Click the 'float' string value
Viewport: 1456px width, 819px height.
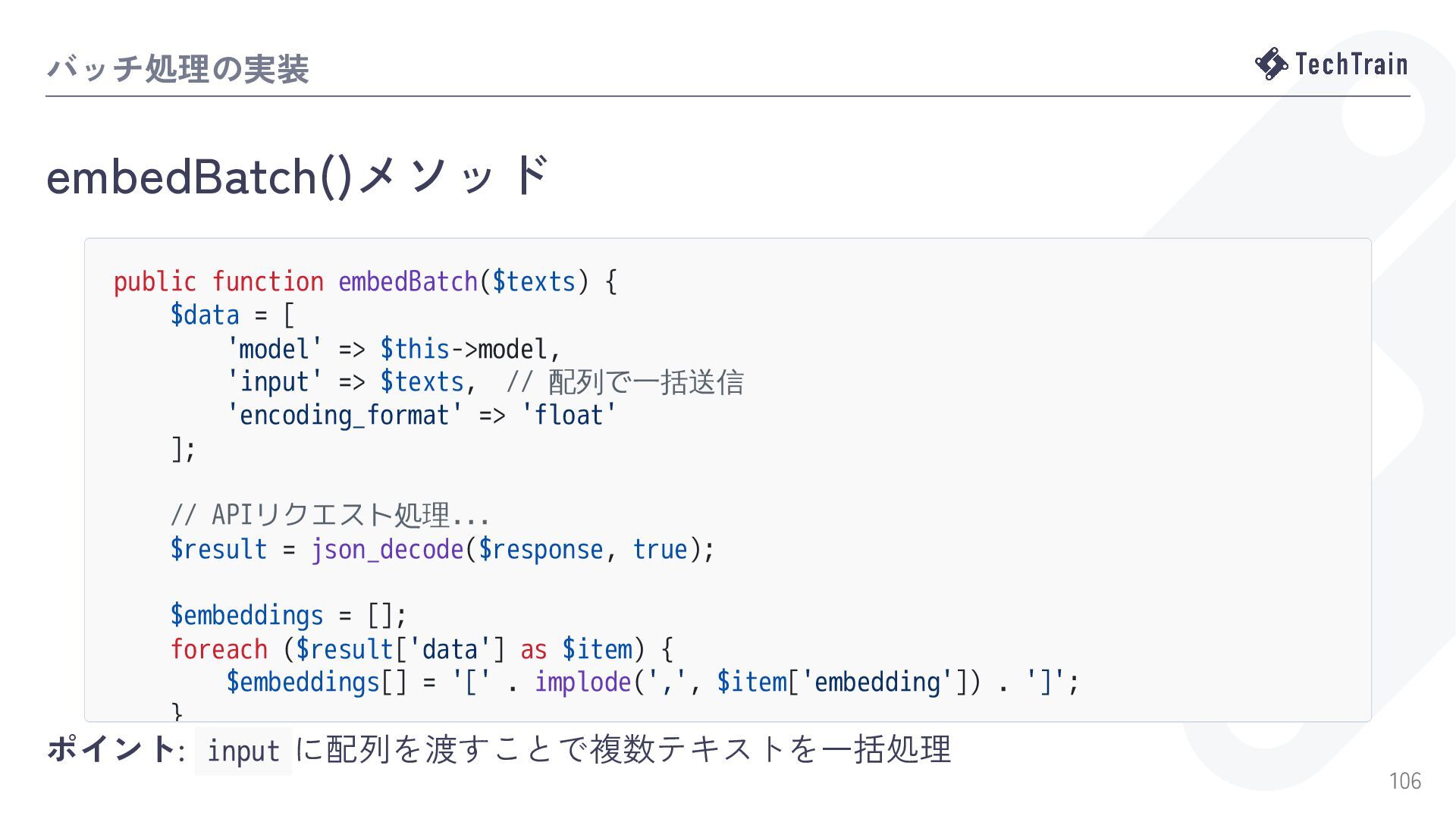pos(570,416)
